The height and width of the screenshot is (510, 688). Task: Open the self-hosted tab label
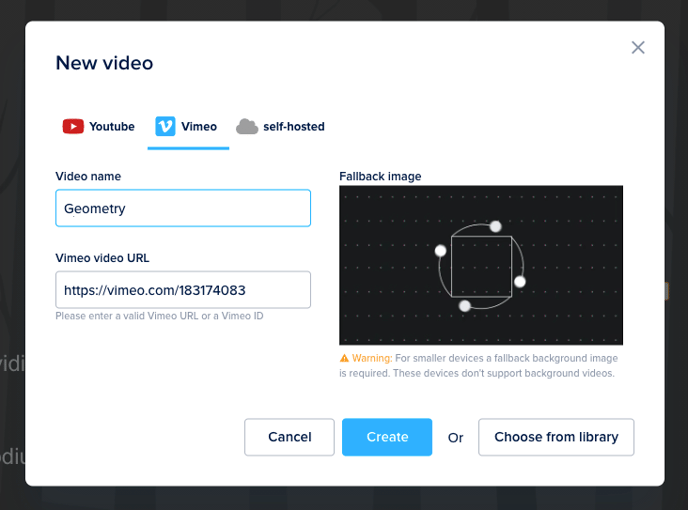coord(294,127)
